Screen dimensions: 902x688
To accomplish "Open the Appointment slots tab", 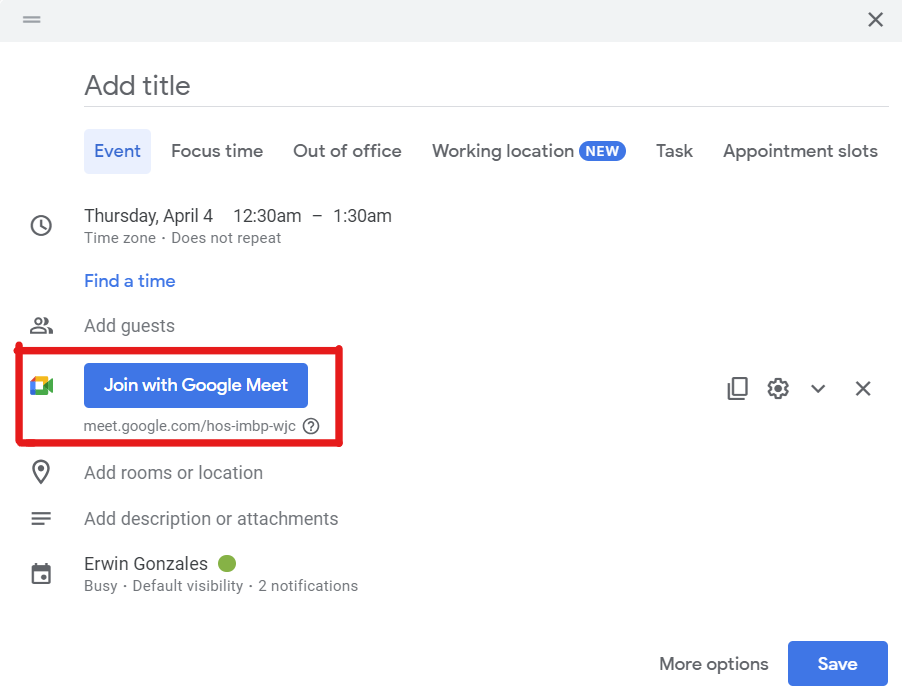I will pyautogui.click(x=800, y=151).
